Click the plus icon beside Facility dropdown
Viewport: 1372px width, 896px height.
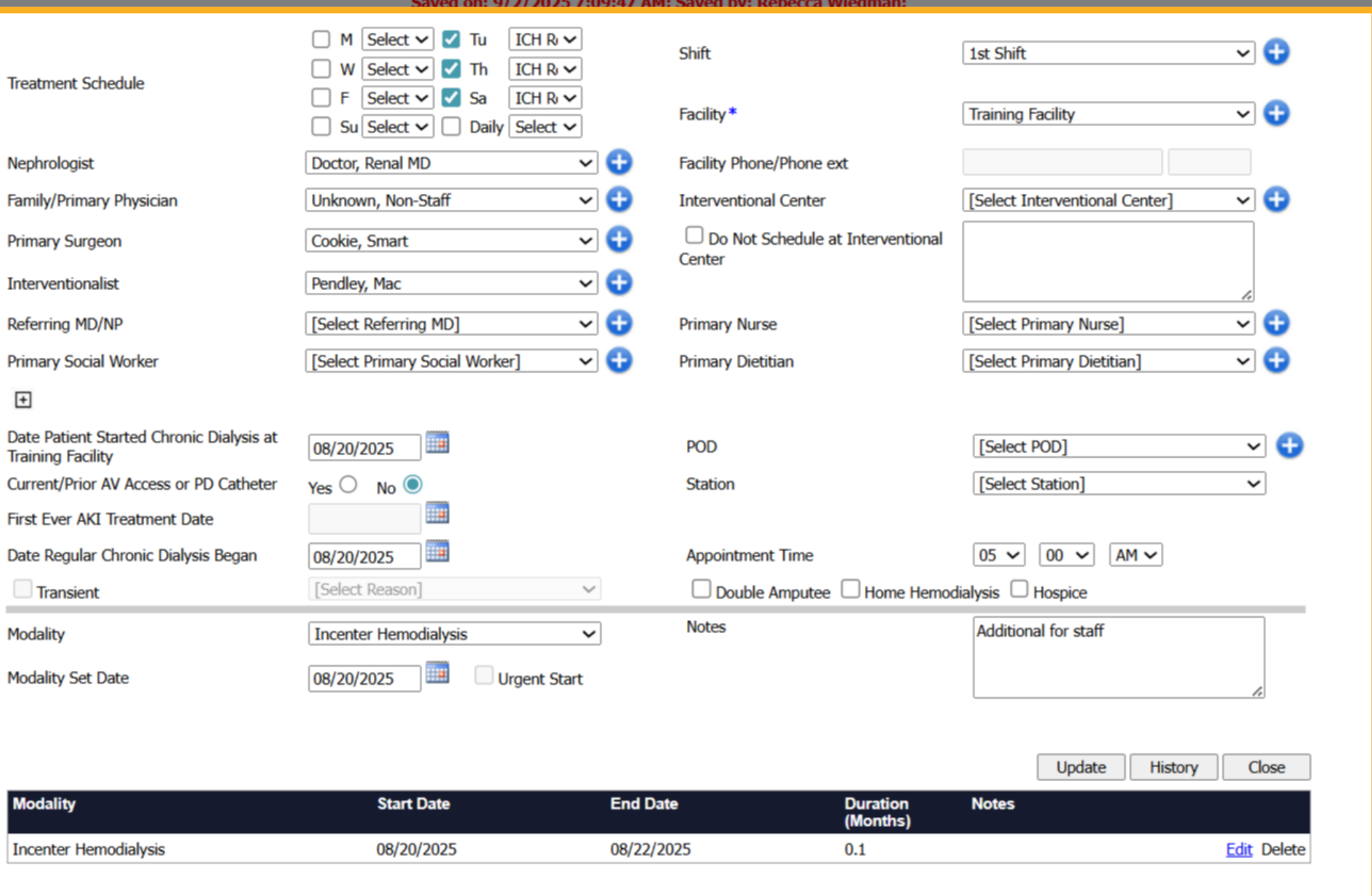click(1276, 113)
